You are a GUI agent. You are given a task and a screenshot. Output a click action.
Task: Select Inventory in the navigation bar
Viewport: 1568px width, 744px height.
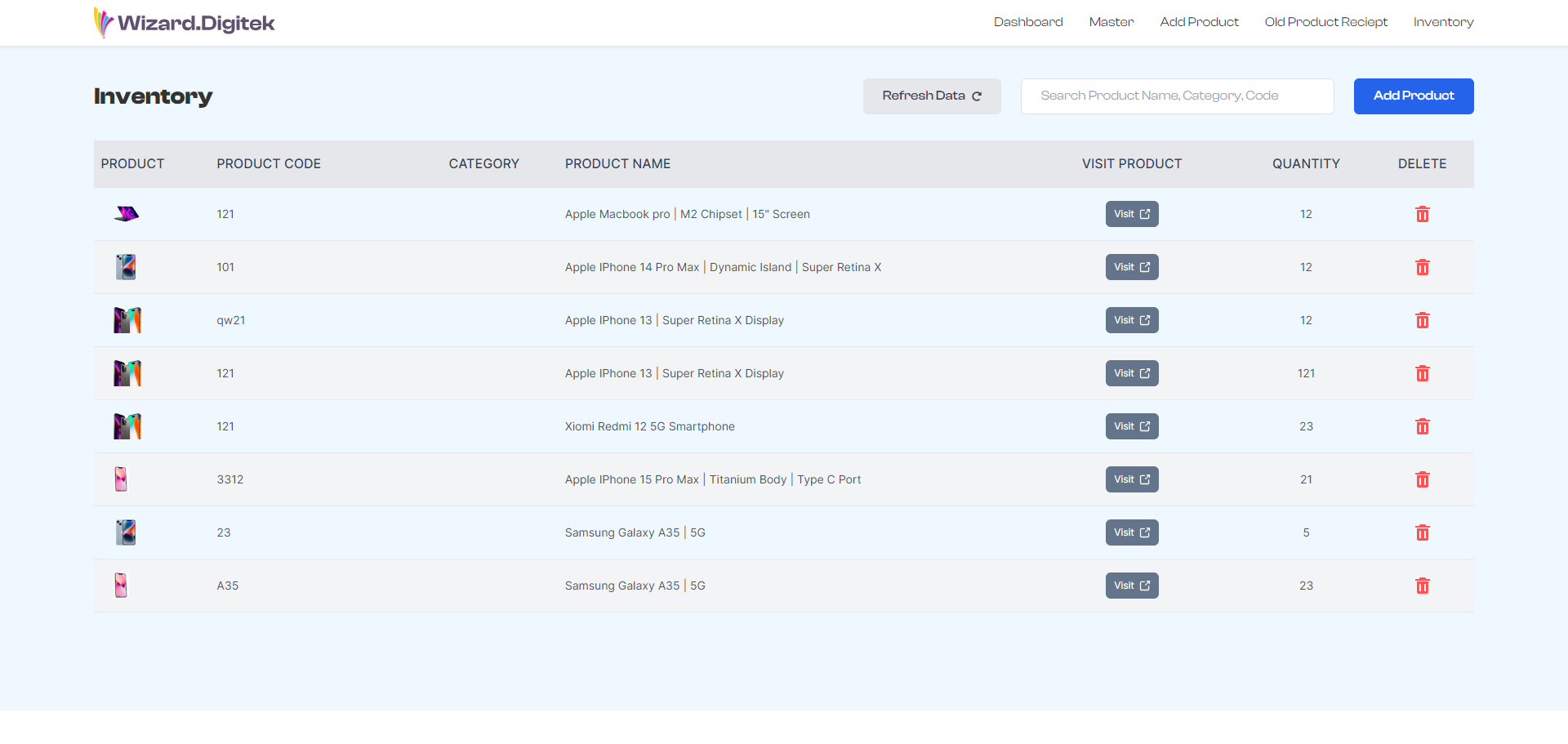[x=1443, y=22]
